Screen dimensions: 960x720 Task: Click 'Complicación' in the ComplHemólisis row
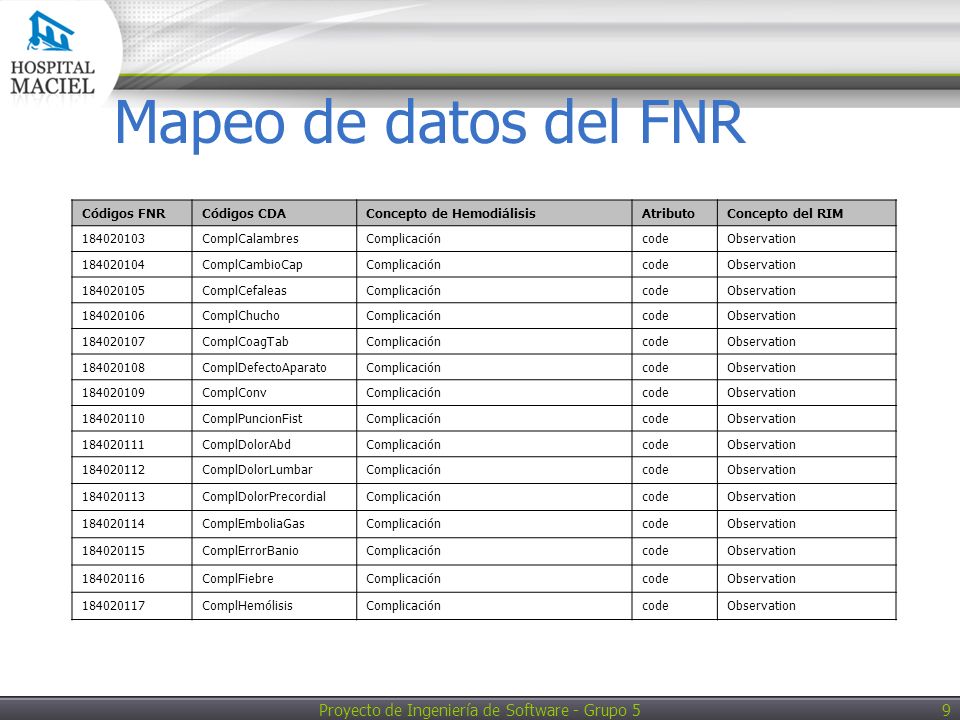403,606
